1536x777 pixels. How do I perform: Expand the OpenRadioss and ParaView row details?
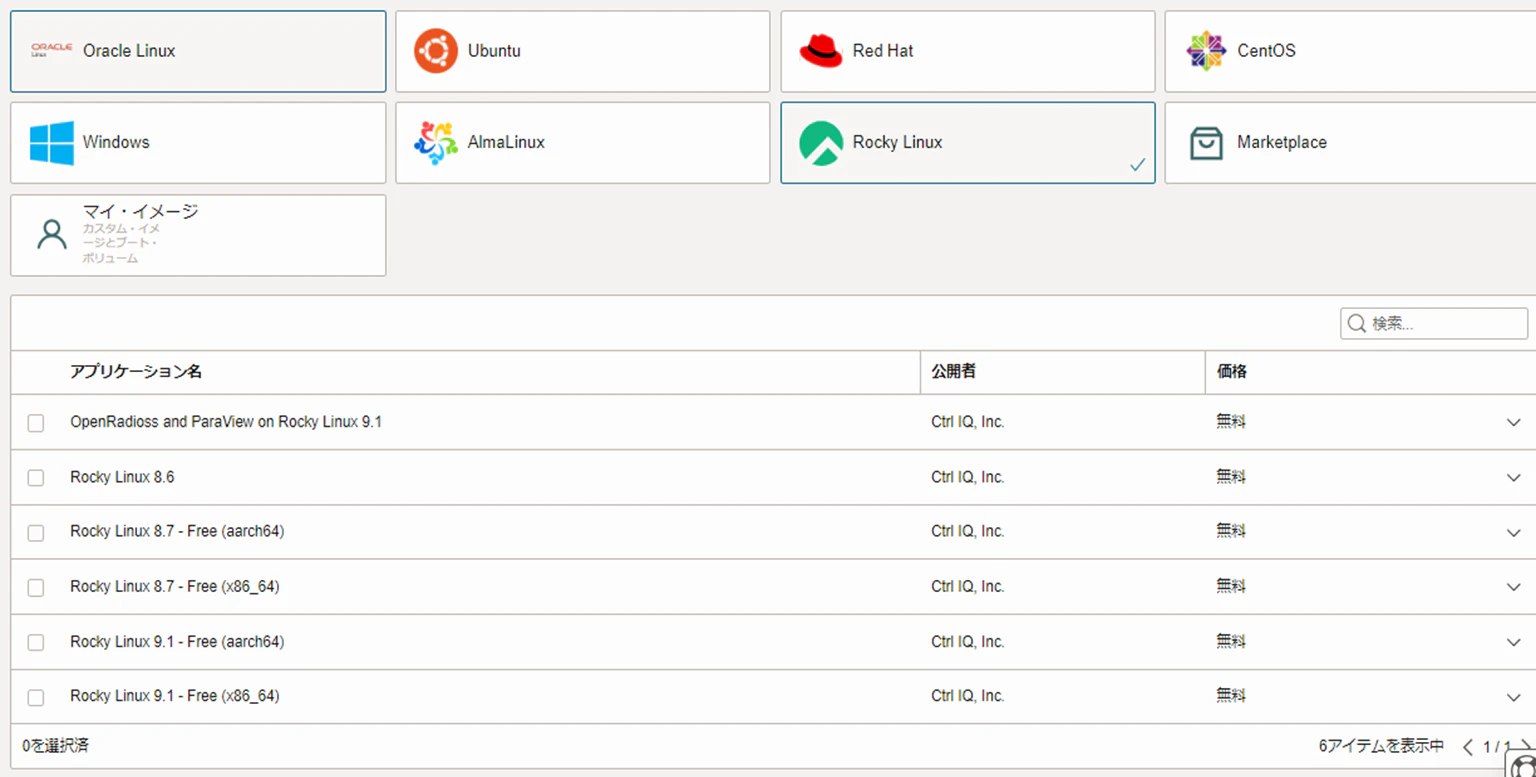[x=1513, y=423]
